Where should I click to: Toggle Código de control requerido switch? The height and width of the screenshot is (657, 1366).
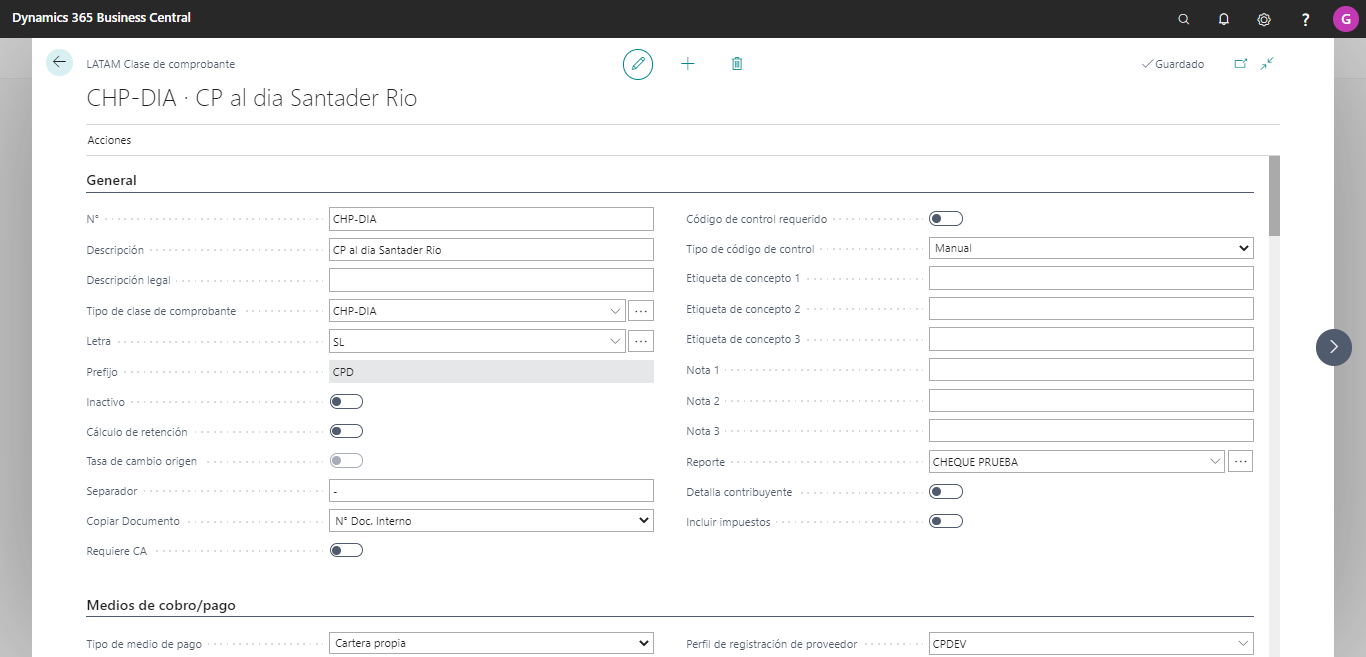click(946, 219)
